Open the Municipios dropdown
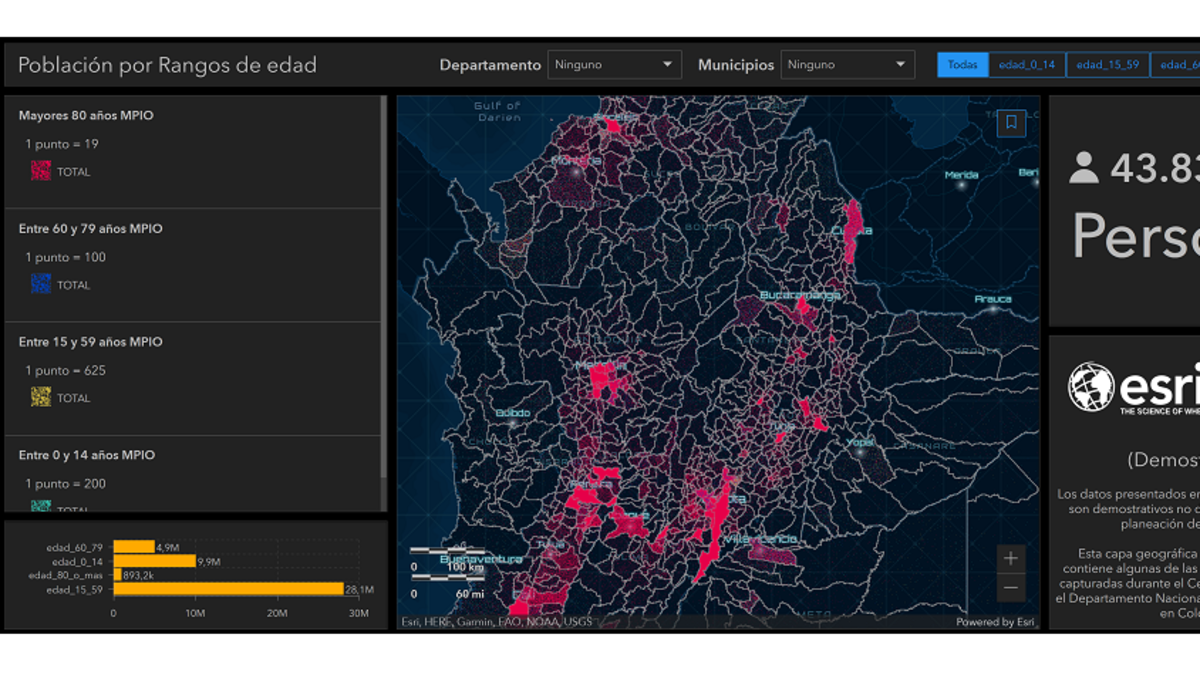The height and width of the screenshot is (675, 1200). click(847, 65)
